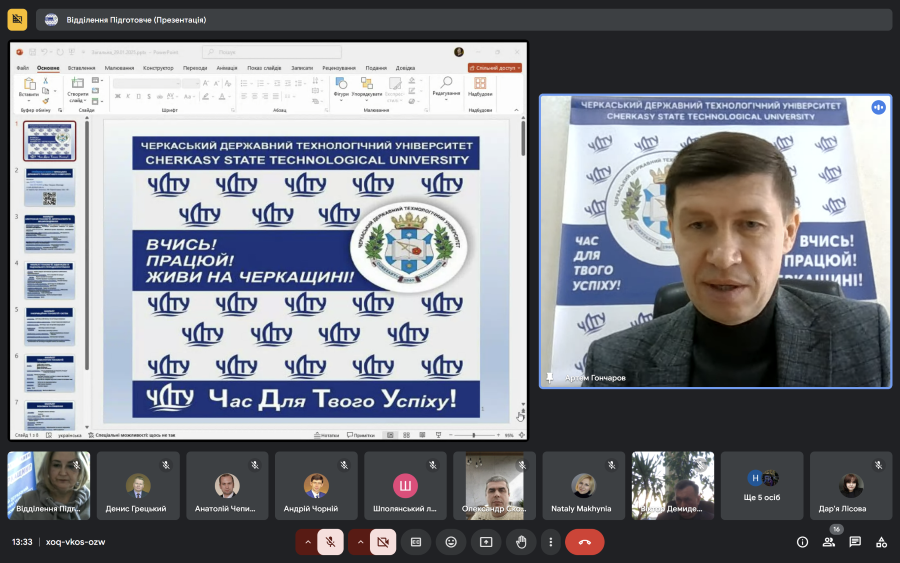Open the Рецензування ribbon tab
The height and width of the screenshot is (563, 900).
pyautogui.click(x=339, y=68)
